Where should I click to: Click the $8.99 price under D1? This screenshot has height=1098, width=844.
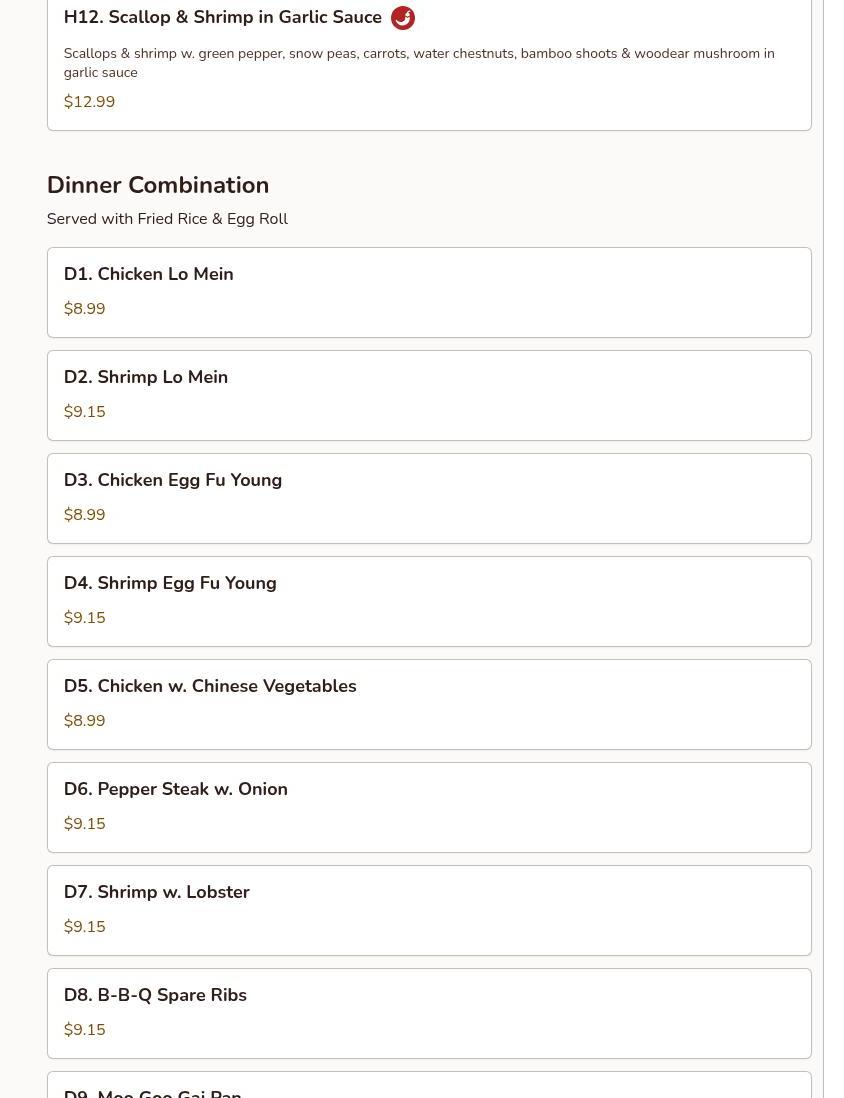coord(84,309)
